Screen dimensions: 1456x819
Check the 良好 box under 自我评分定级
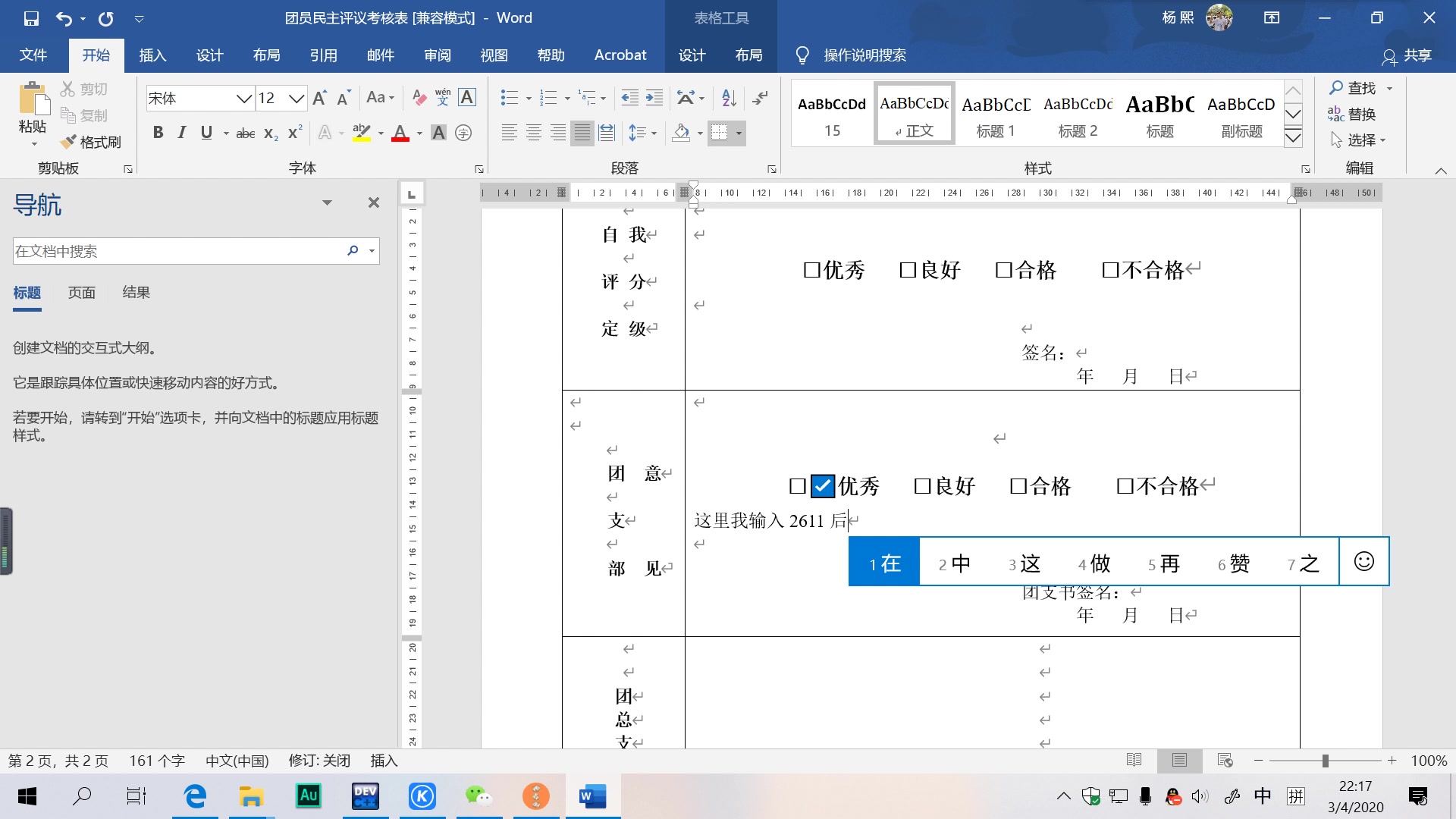pos(908,270)
